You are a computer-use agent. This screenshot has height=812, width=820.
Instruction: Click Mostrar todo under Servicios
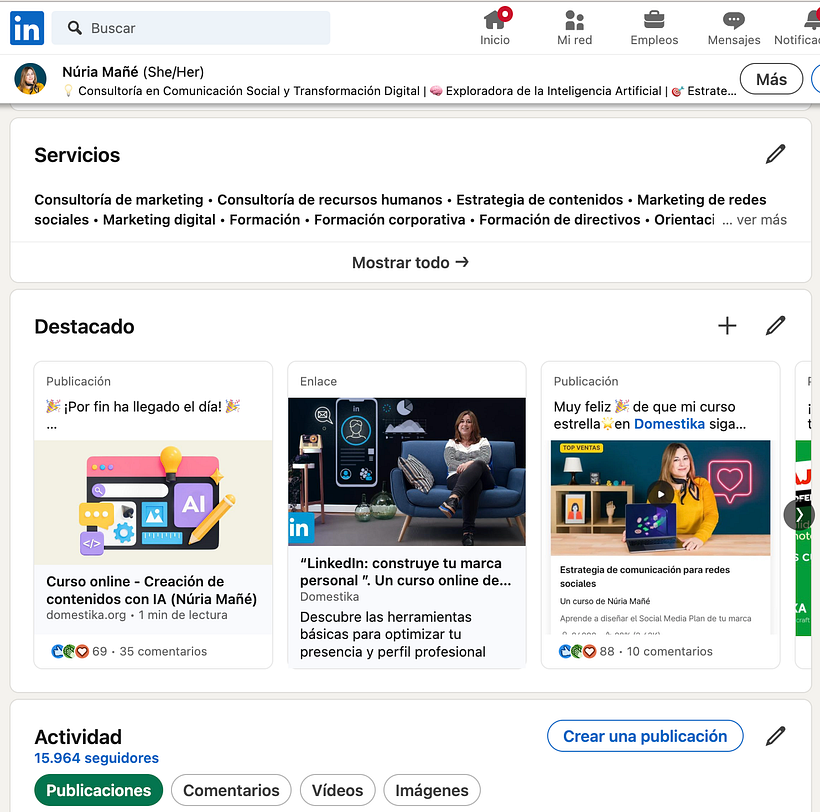click(410, 261)
